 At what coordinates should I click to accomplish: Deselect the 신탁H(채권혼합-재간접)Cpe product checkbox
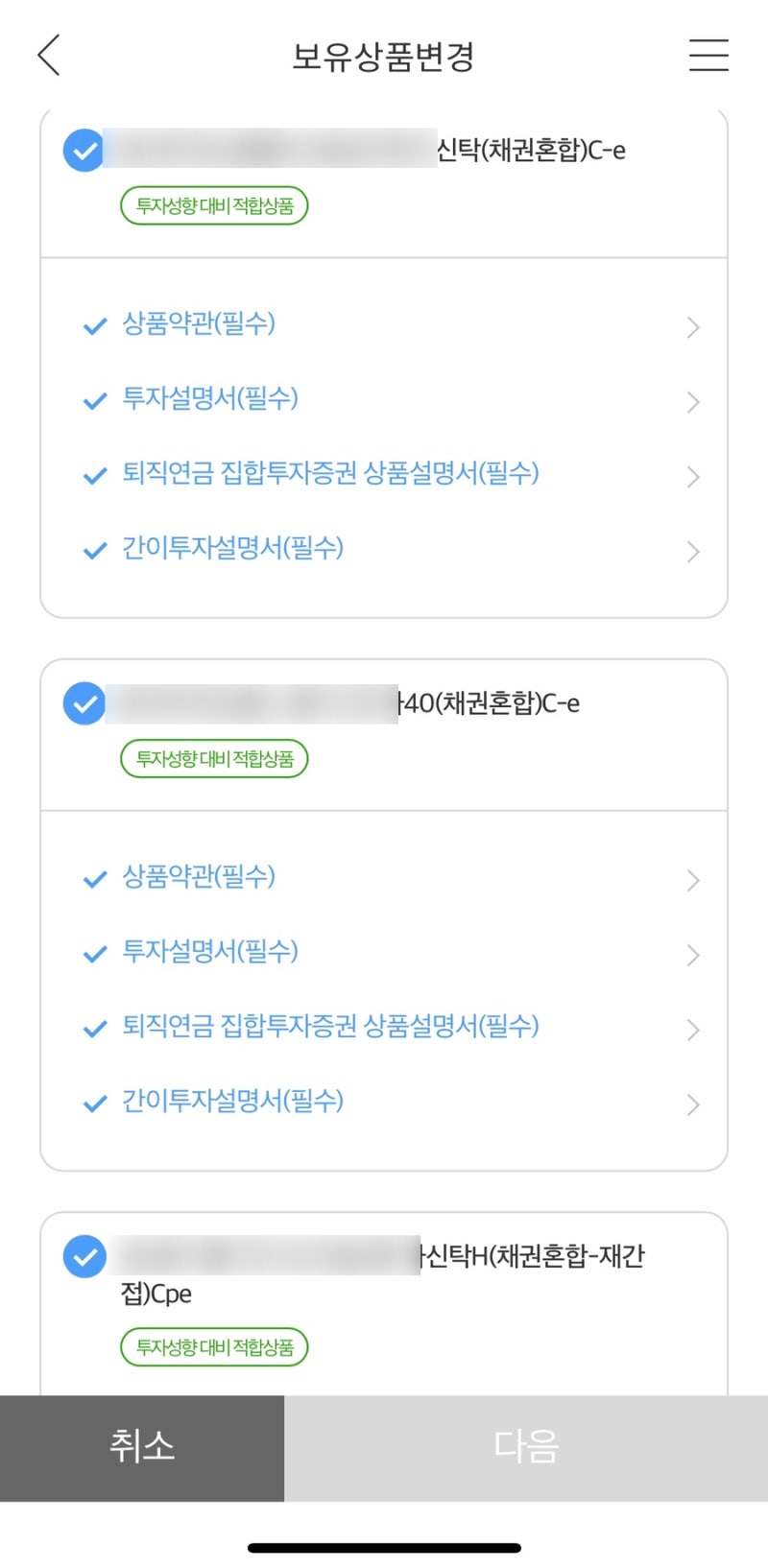click(84, 1256)
